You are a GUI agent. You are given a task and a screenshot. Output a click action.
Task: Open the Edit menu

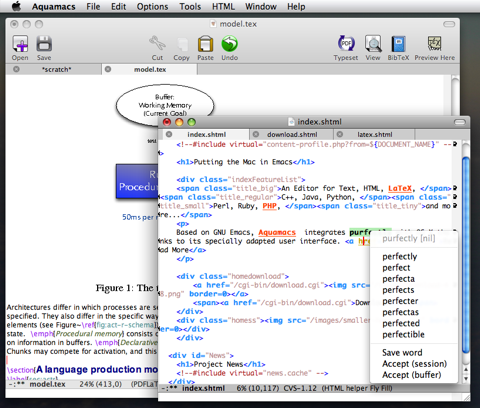coord(118,7)
